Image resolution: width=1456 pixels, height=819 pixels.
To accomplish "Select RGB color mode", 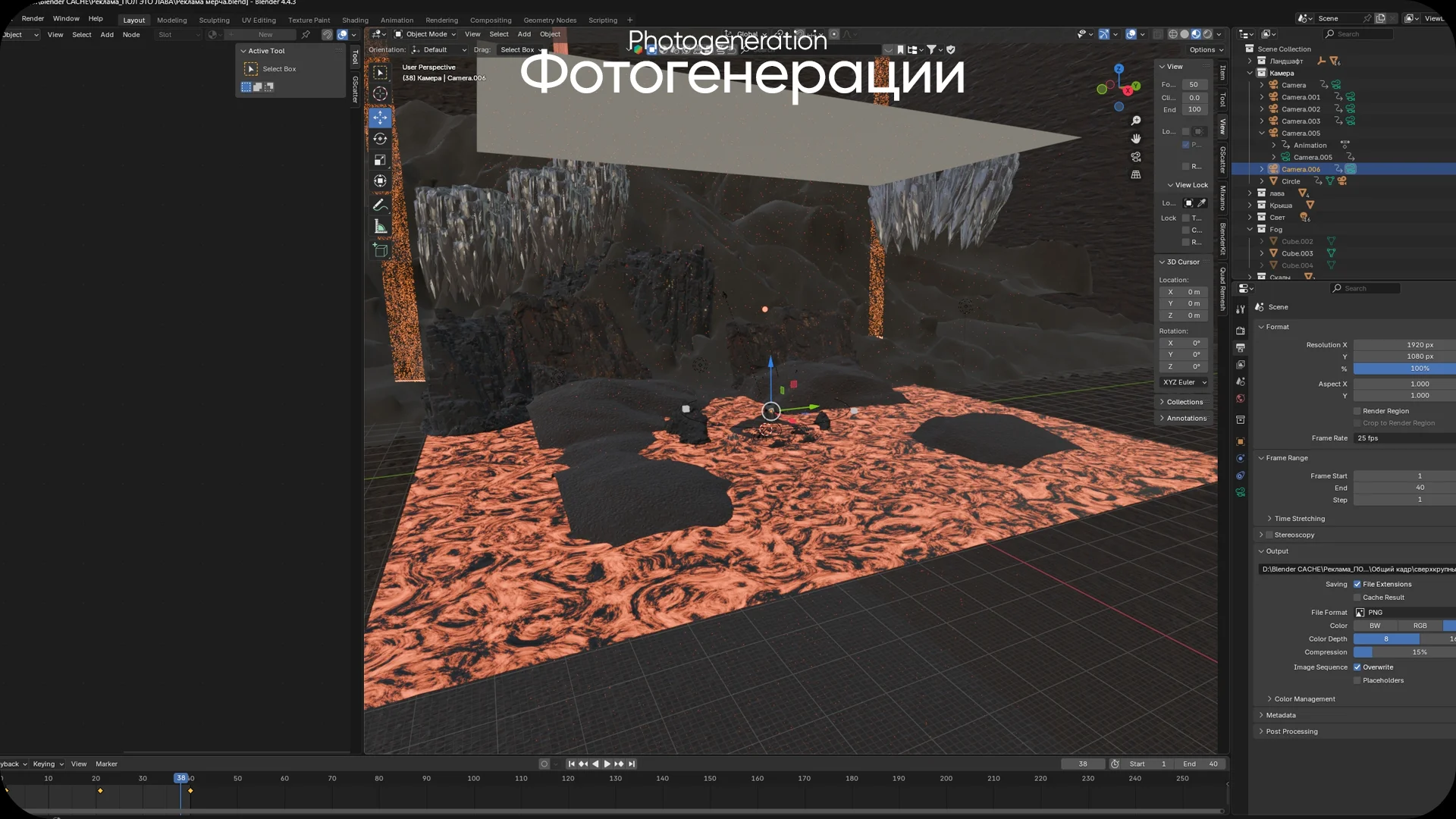I will (x=1420, y=626).
